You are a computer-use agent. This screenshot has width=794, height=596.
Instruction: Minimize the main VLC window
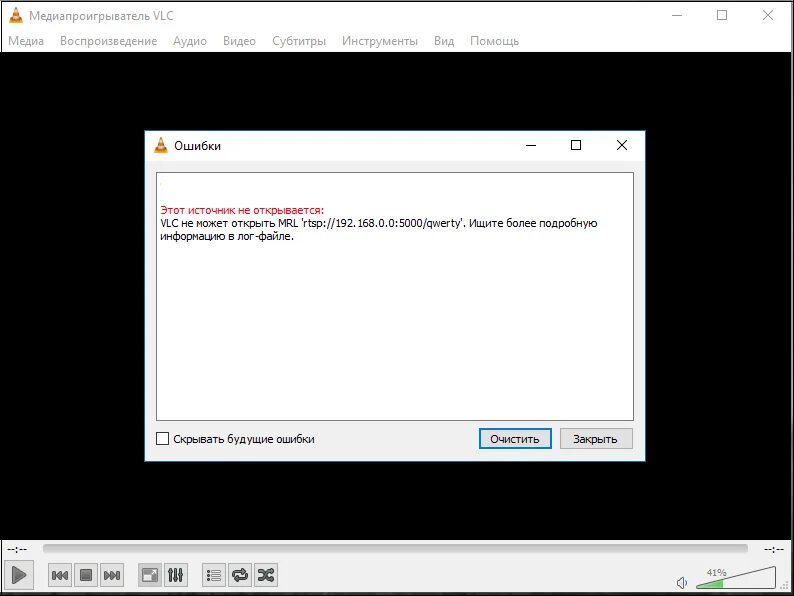(x=677, y=16)
